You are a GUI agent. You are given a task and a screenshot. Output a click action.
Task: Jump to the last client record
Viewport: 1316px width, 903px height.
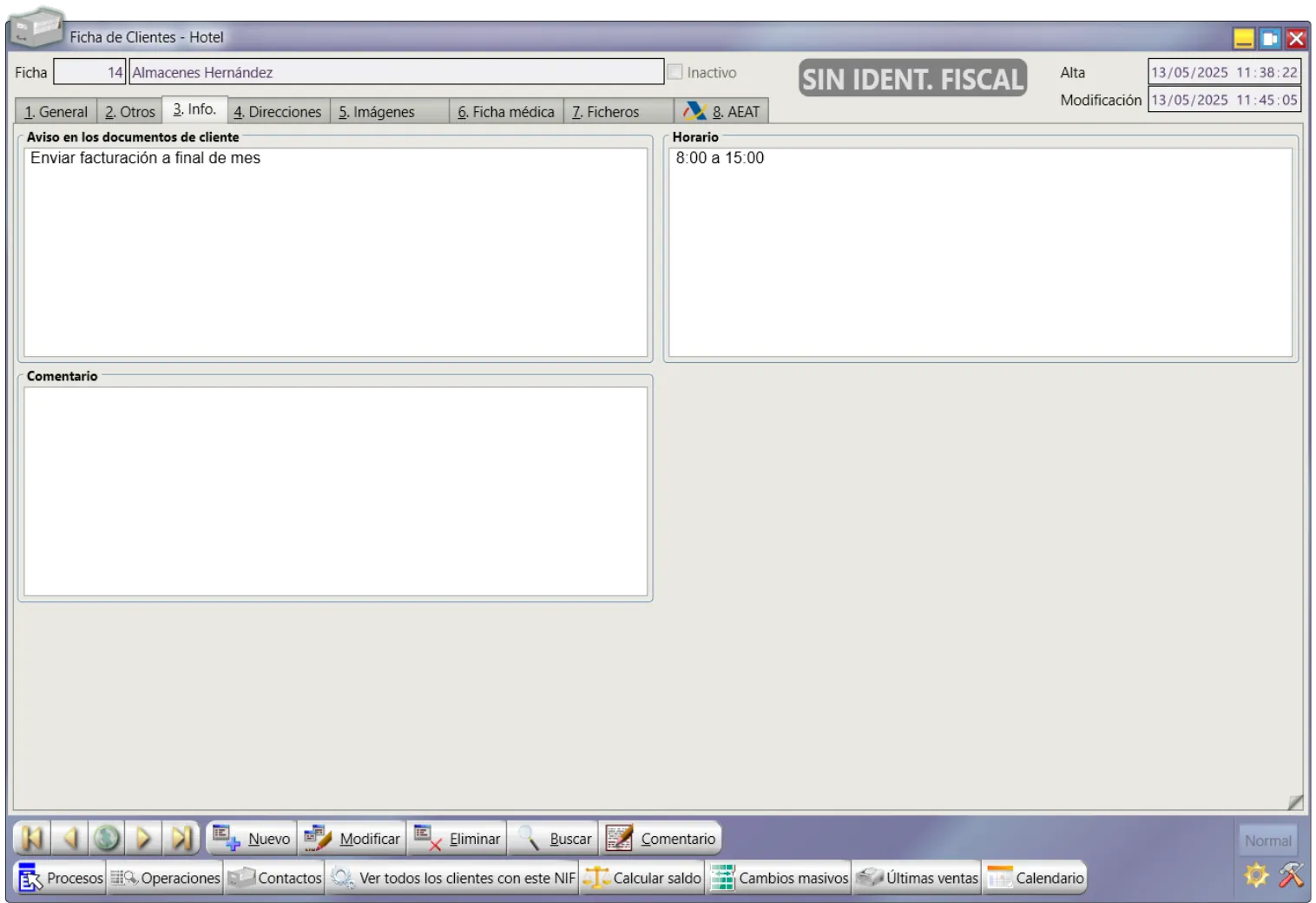[181, 838]
